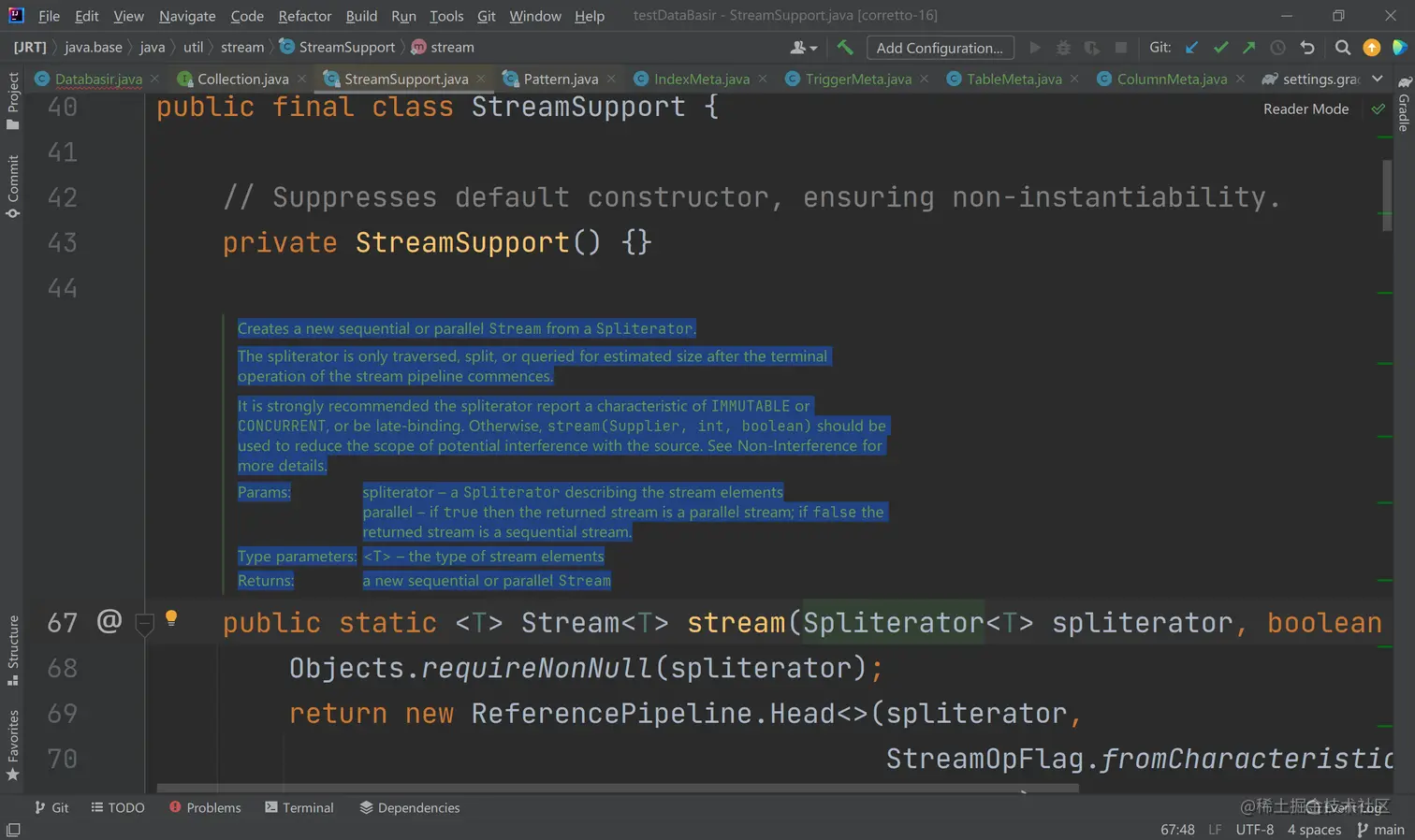Click the stream method breadcrumb
This screenshot has height=840, width=1415.
tap(443, 47)
